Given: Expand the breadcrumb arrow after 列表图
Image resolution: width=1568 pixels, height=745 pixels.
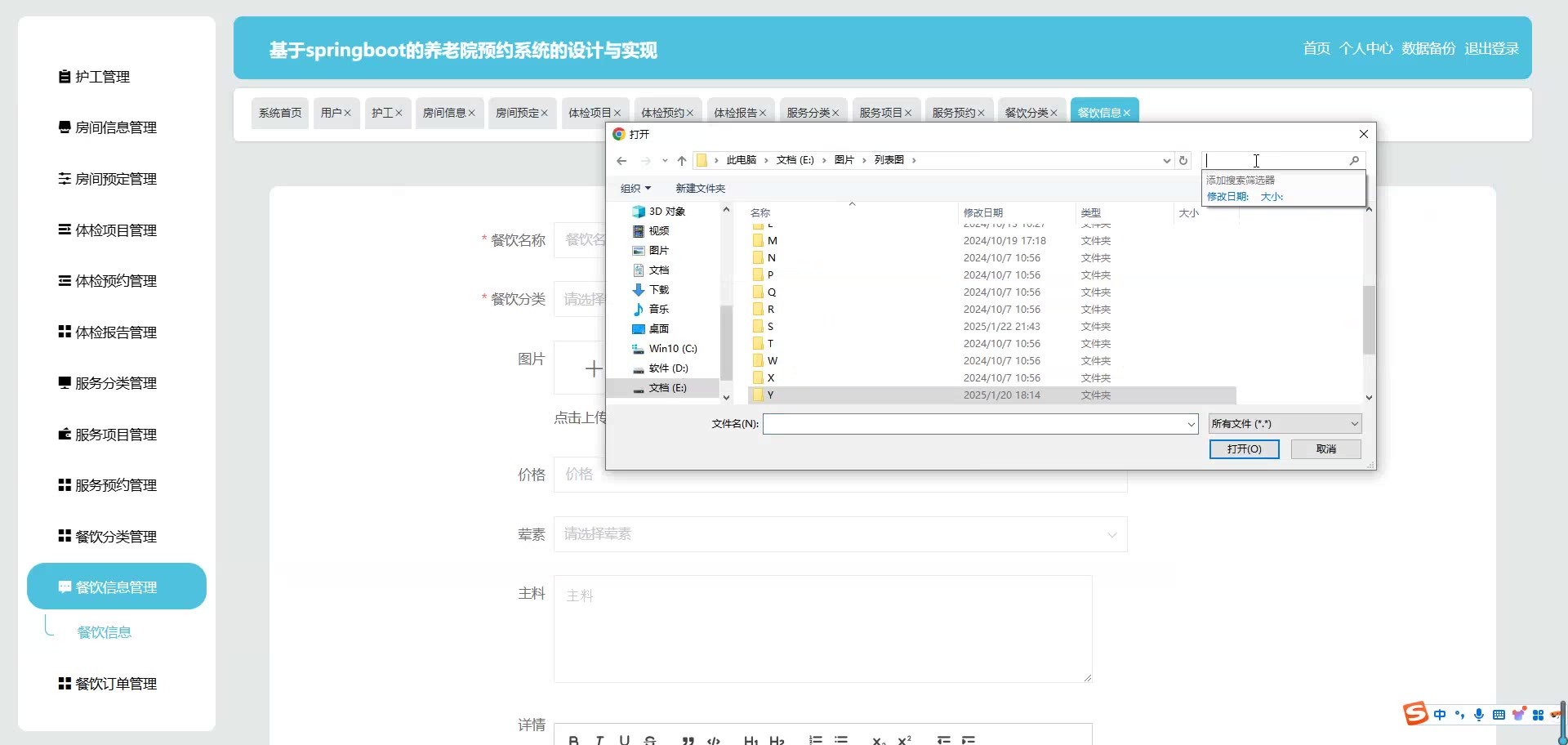Looking at the screenshot, I should [914, 161].
